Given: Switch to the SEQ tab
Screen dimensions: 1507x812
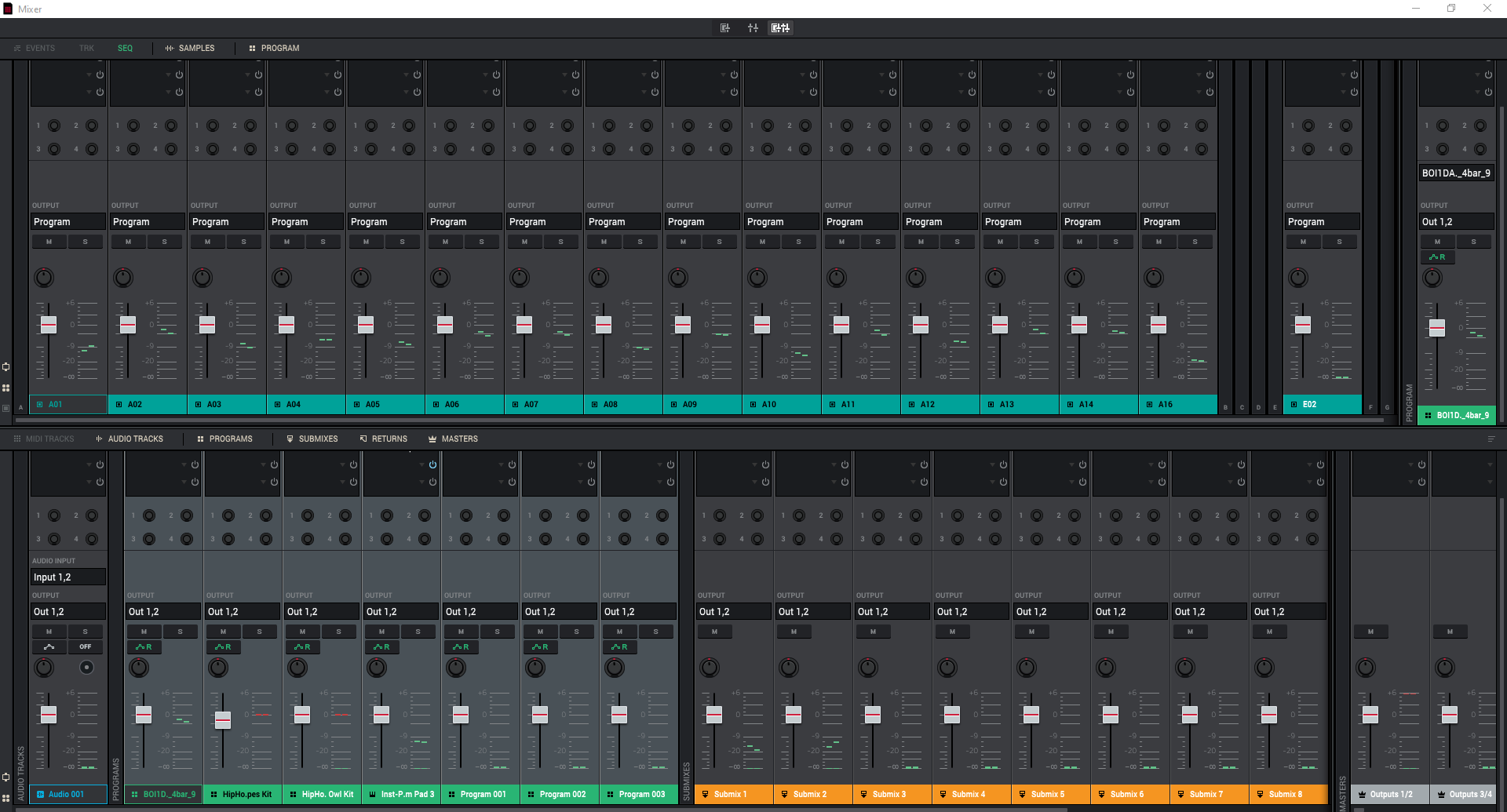Looking at the screenshot, I should coord(125,48).
